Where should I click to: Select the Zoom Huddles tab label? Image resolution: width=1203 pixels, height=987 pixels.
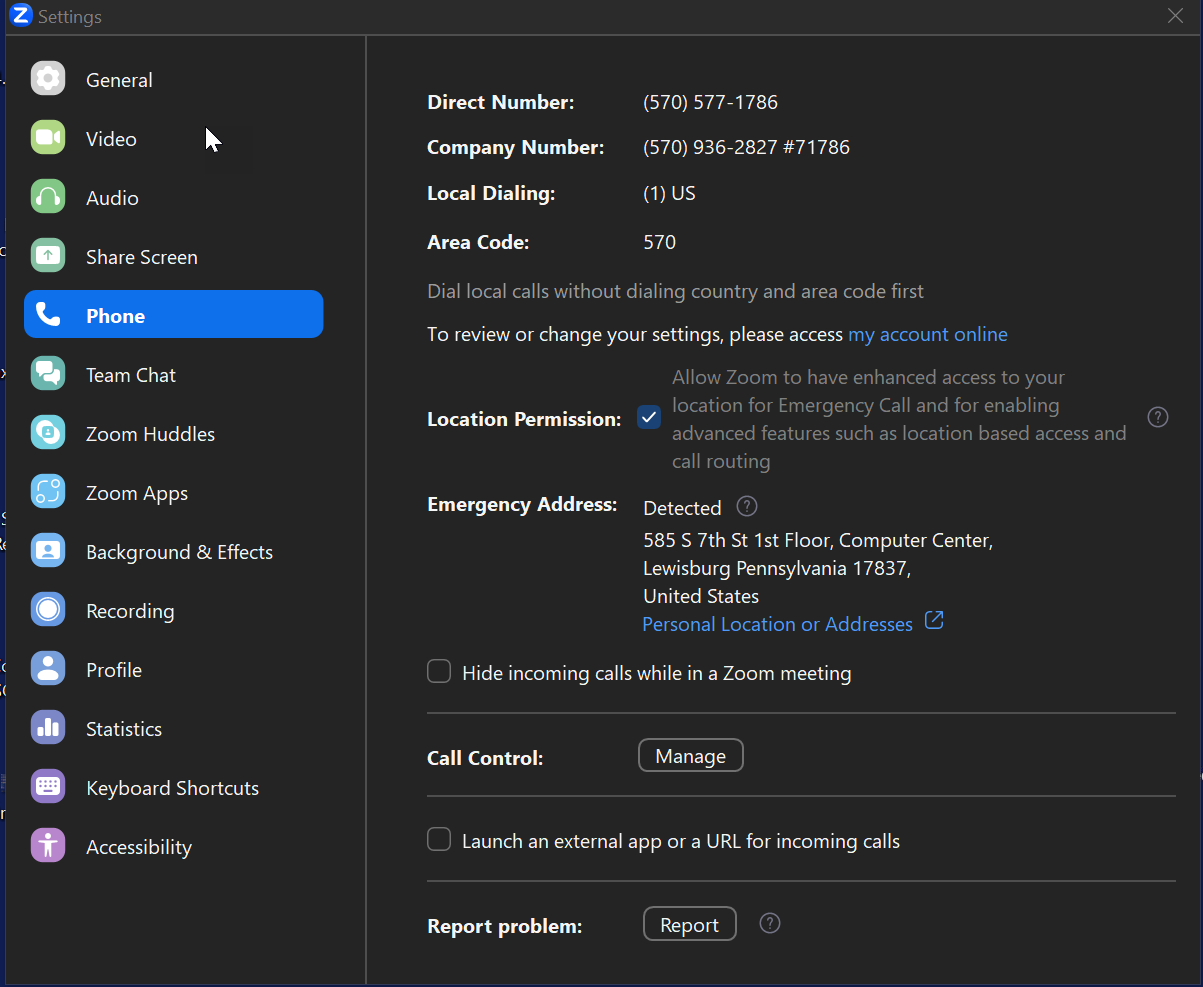pyautogui.click(x=150, y=434)
